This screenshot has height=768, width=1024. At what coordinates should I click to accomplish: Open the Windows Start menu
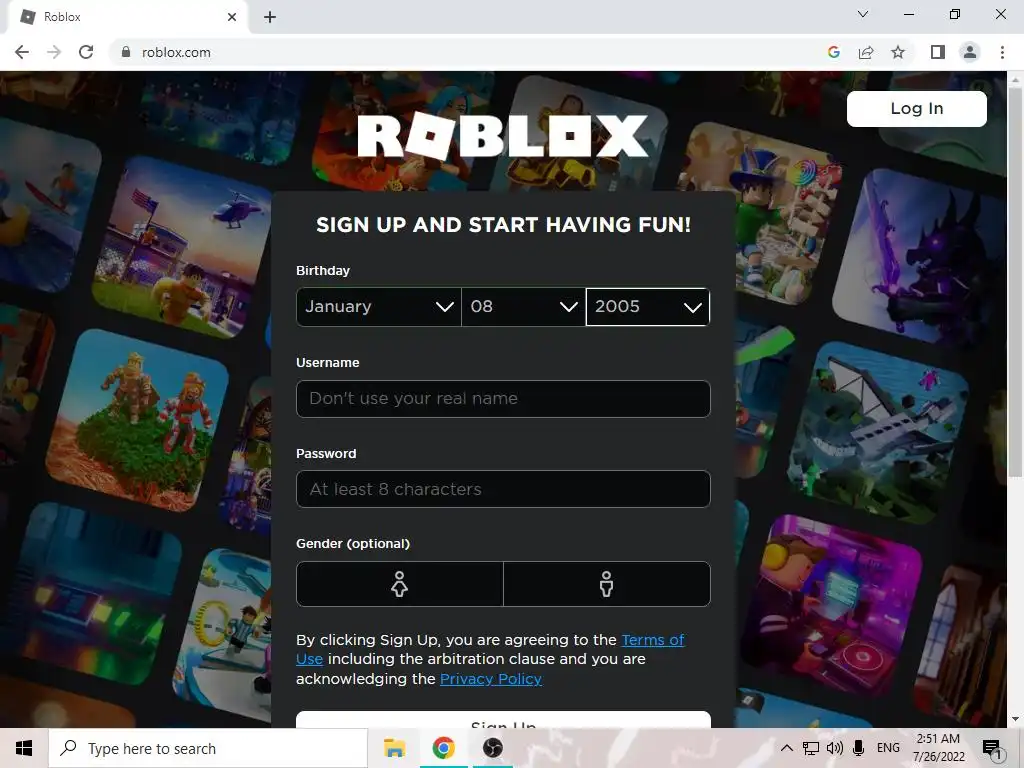point(24,748)
